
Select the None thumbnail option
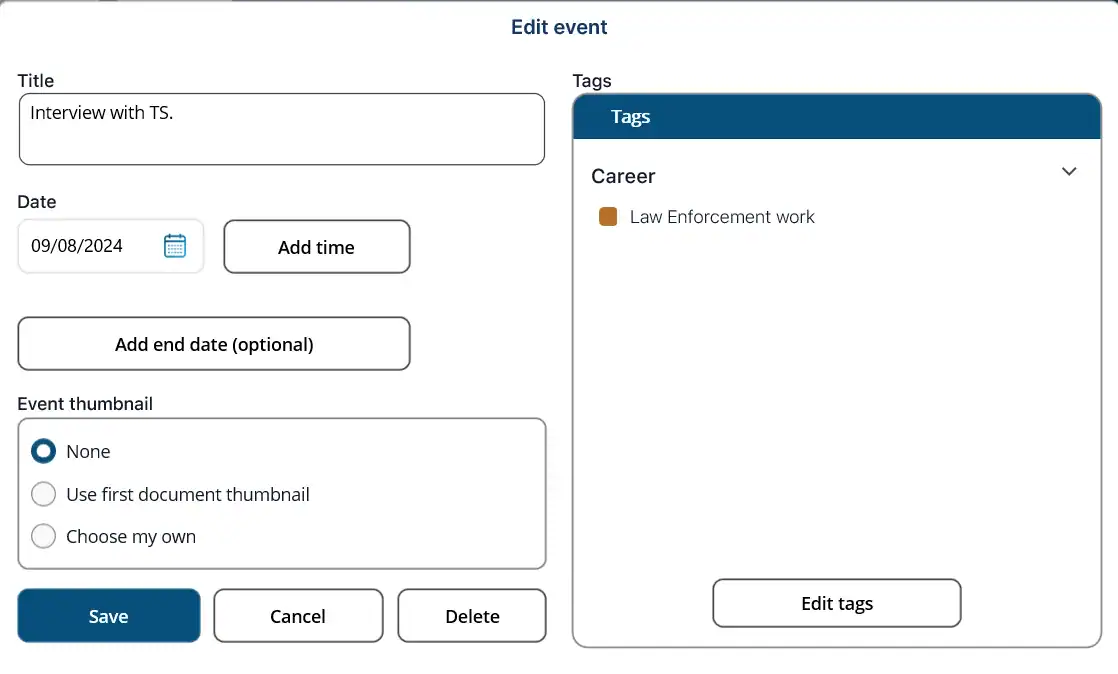coord(44,452)
